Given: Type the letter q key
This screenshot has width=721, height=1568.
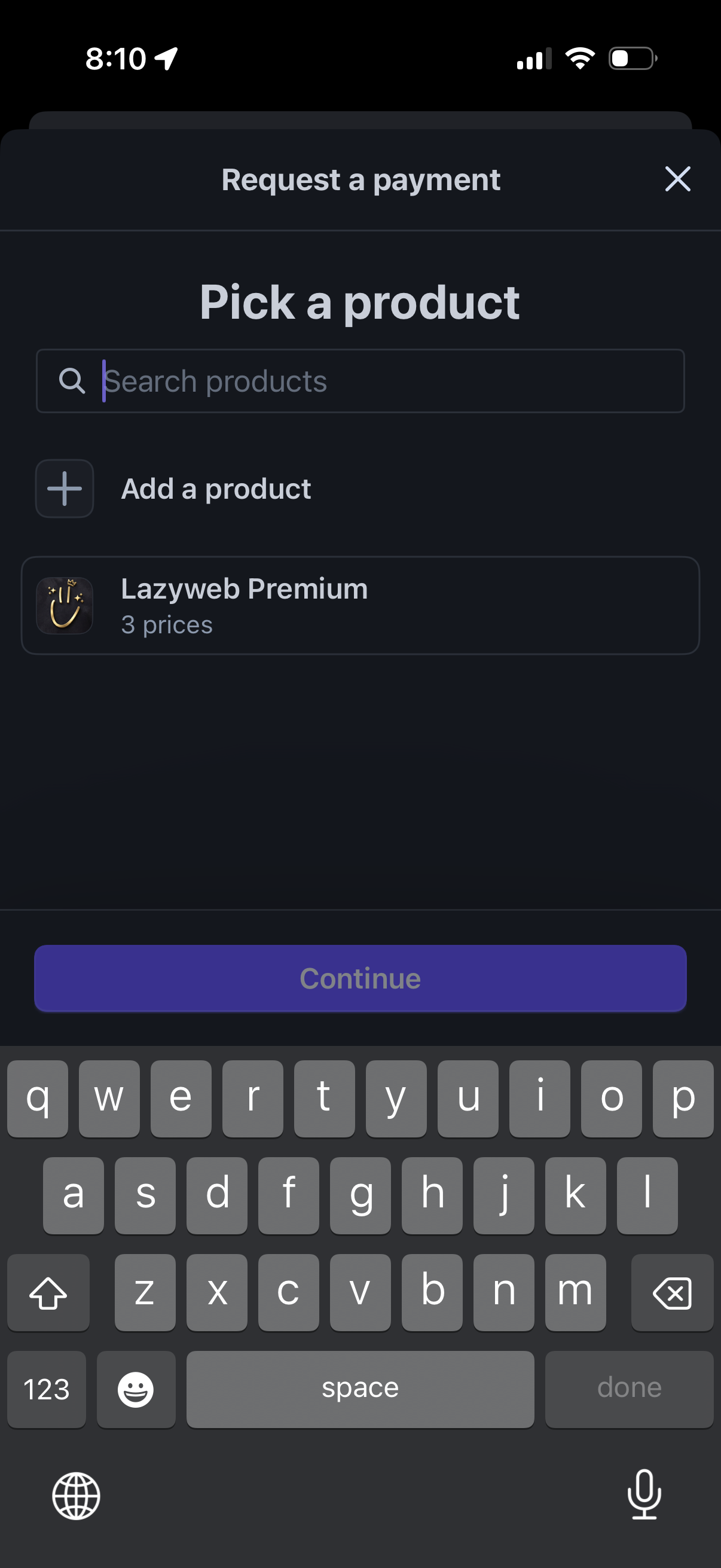Looking at the screenshot, I should point(38,1099).
